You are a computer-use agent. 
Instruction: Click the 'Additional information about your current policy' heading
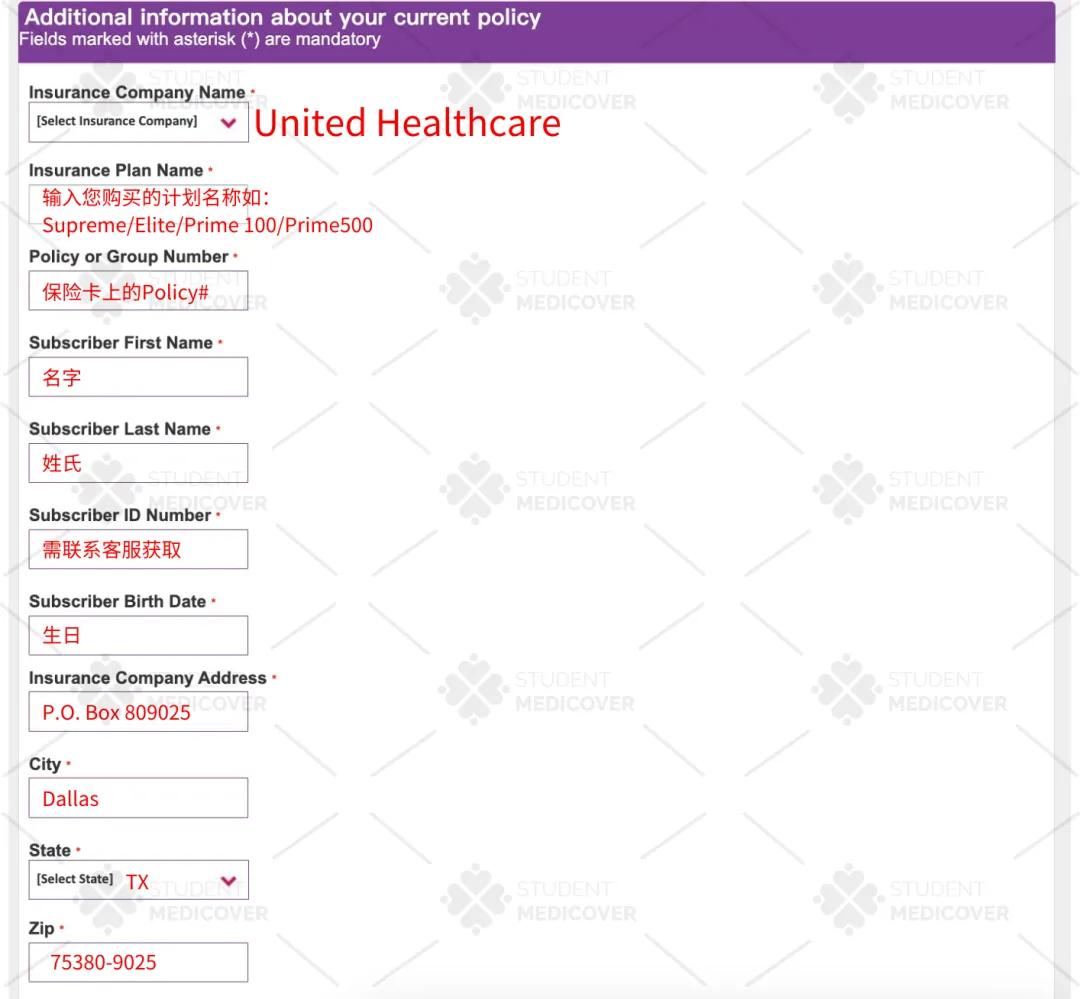[x=283, y=17]
